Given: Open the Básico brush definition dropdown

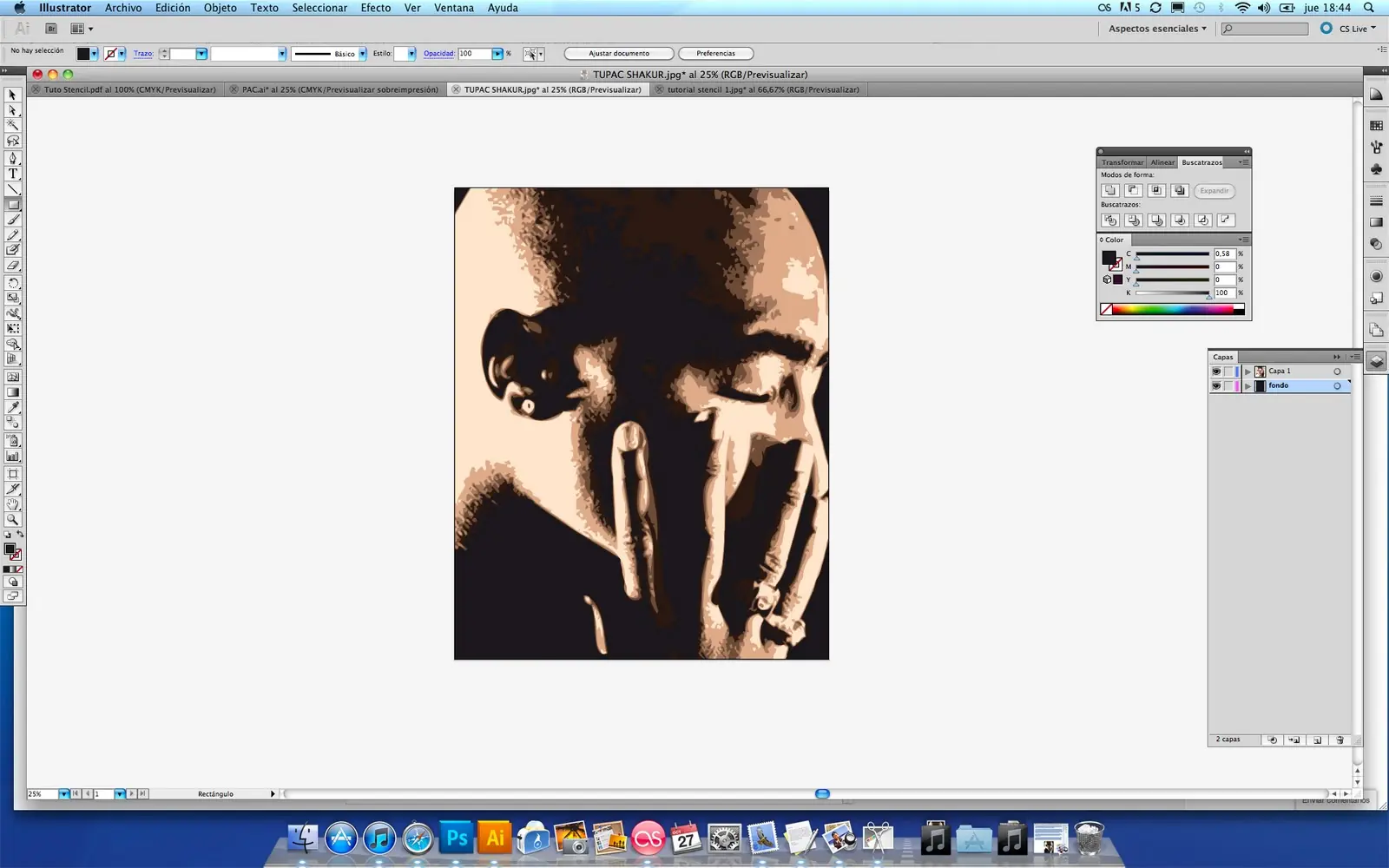Looking at the screenshot, I should 362,54.
